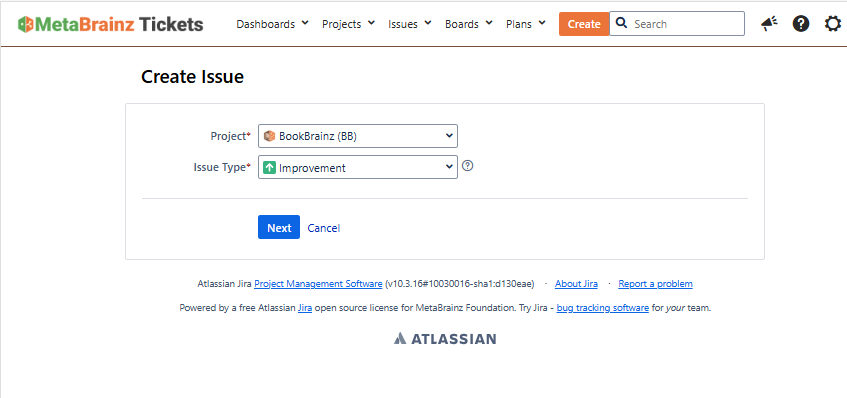Open the Administration gear icon
The width and height of the screenshot is (847, 398).
[x=833, y=24]
